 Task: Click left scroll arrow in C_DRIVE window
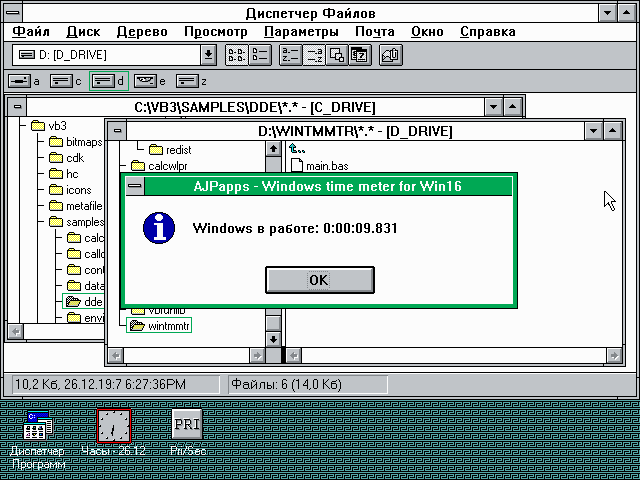point(16,331)
